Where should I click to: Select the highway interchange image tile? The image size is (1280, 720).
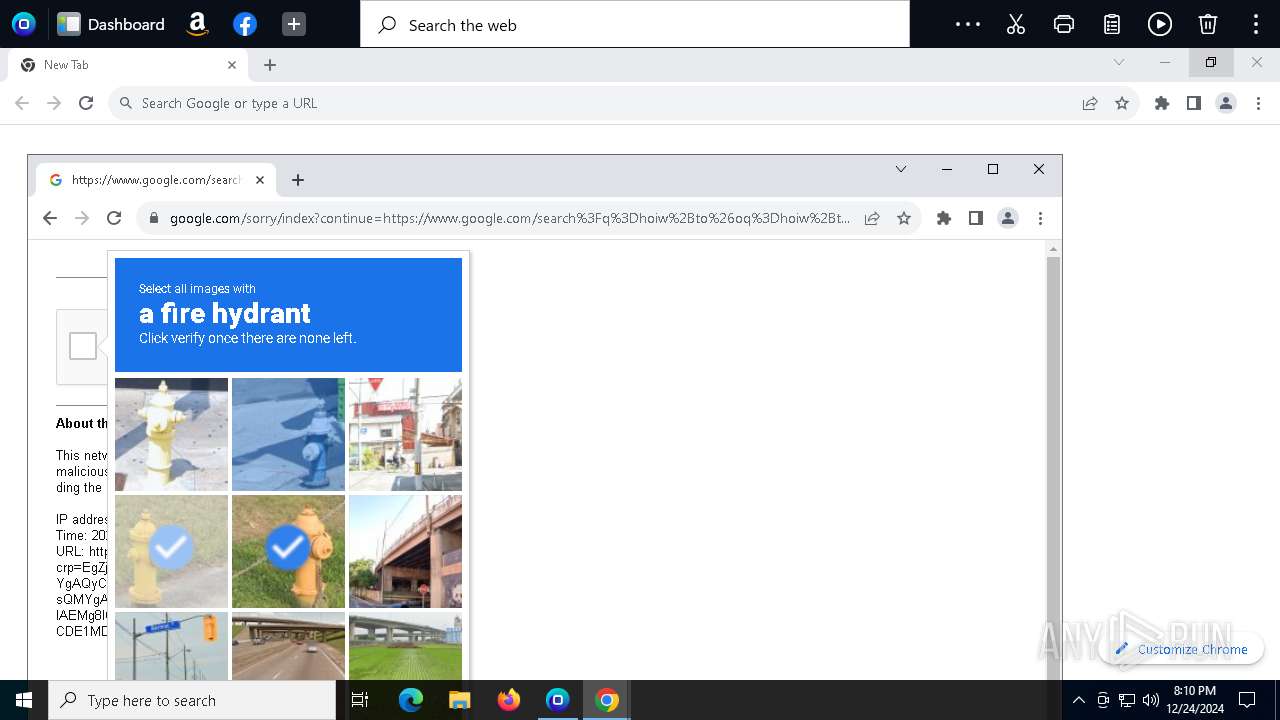288,646
